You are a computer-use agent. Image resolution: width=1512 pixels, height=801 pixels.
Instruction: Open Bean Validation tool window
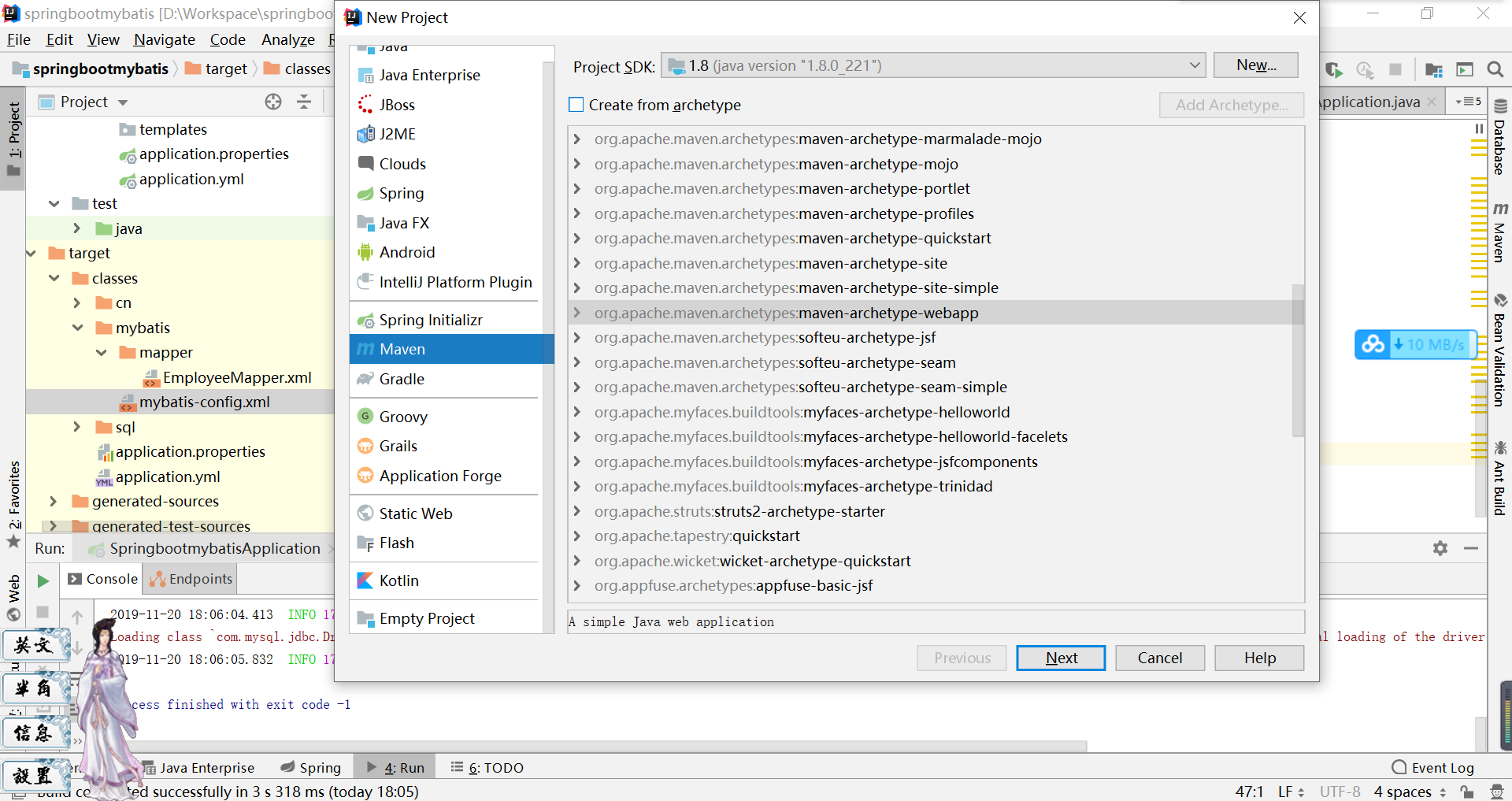pyautogui.click(x=1500, y=350)
